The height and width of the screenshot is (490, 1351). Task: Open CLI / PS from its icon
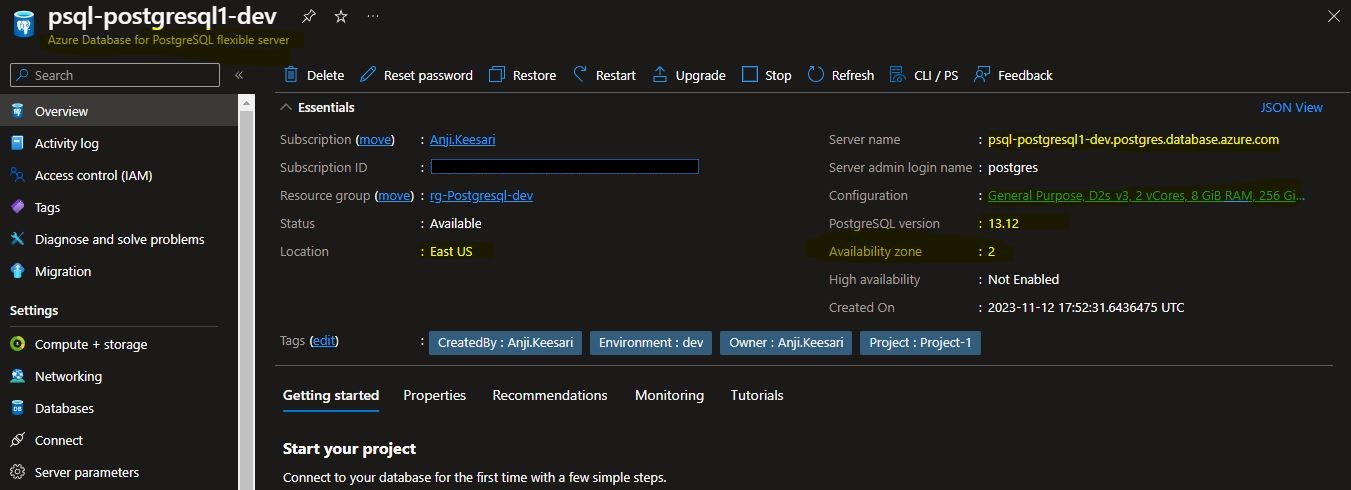(x=898, y=75)
